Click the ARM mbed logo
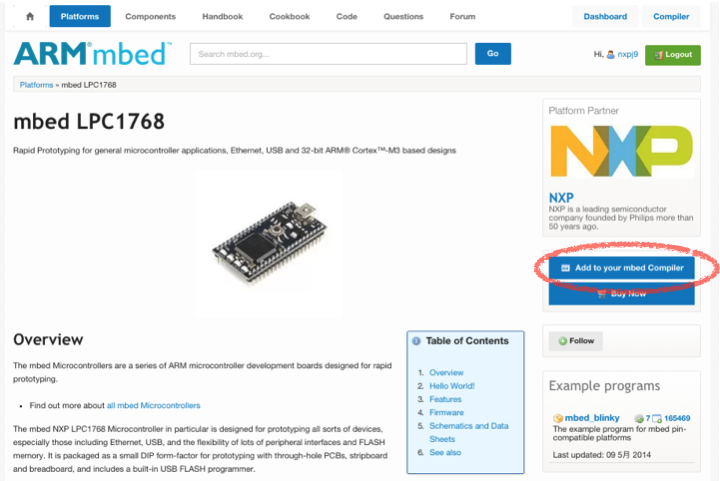720x481 pixels. click(x=93, y=54)
